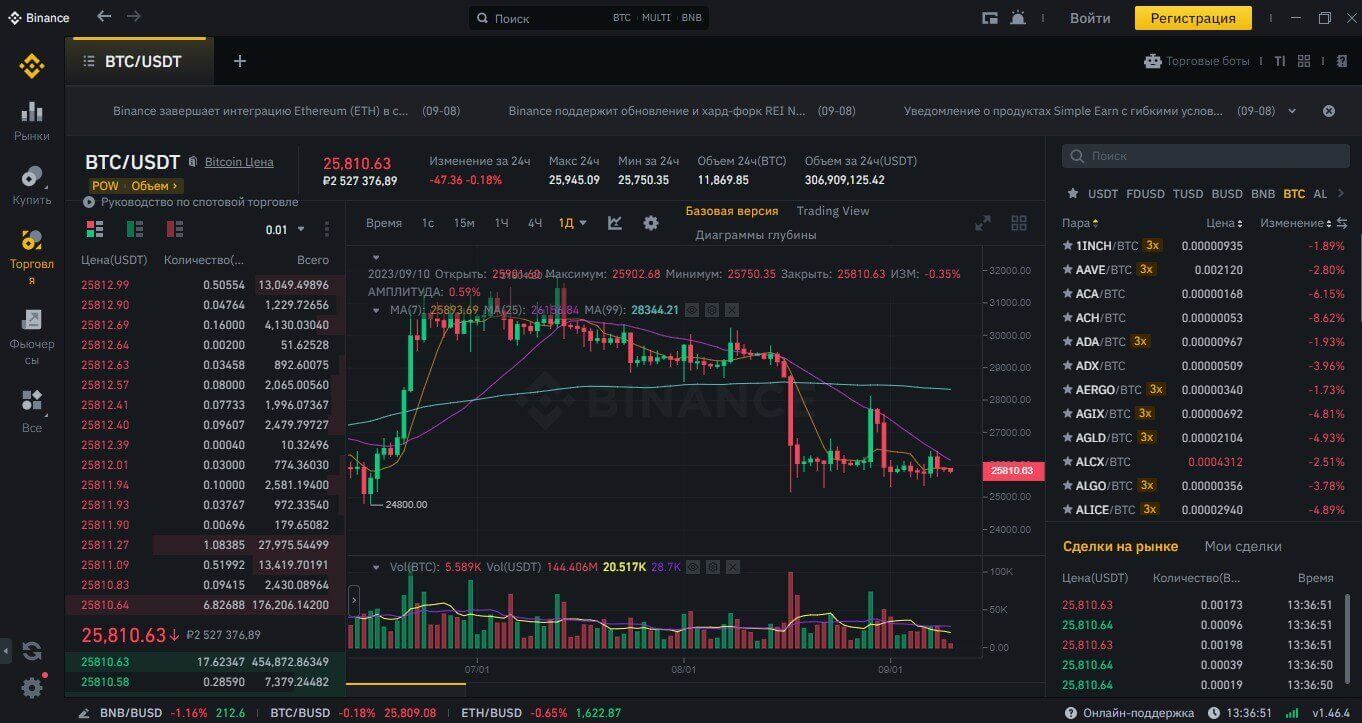Image resolution: width=1362 pixels, height=723 pixels.
Task: Switch to Trading View tab
Action: [832, 211]
